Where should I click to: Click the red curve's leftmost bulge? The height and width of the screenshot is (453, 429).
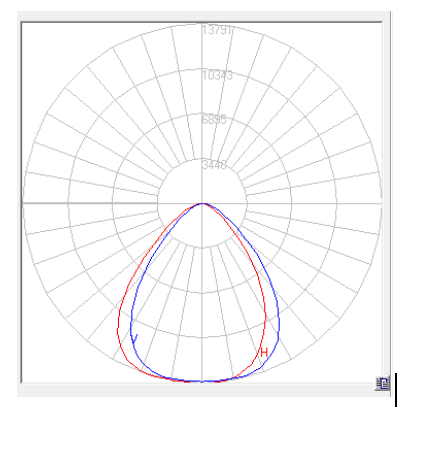click(x=118, y=330)
